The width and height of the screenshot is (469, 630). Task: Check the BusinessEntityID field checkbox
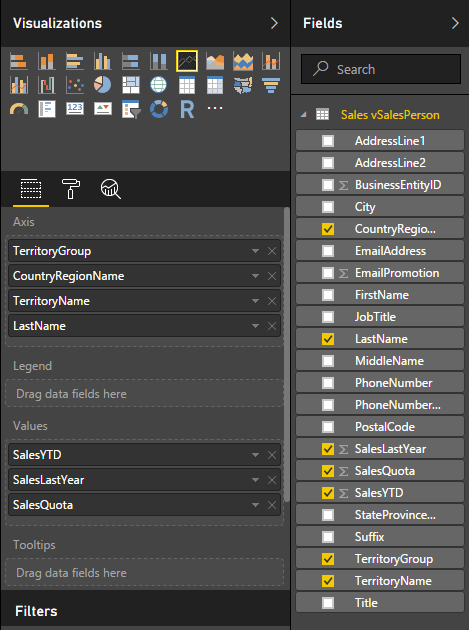(x=328, y=185)
